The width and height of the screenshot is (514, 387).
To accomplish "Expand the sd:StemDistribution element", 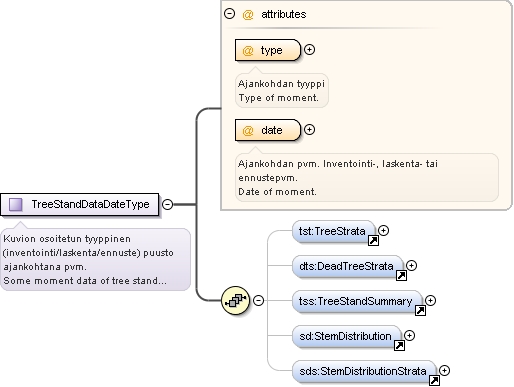I will (x=409, y=336).
